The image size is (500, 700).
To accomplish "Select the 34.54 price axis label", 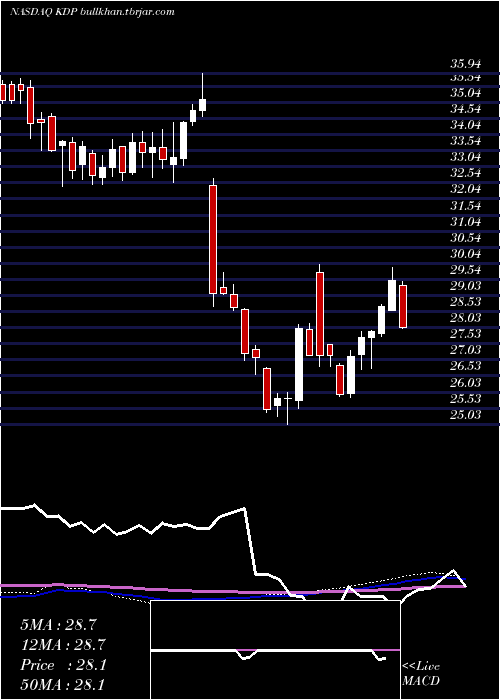I will pos(466,109).
